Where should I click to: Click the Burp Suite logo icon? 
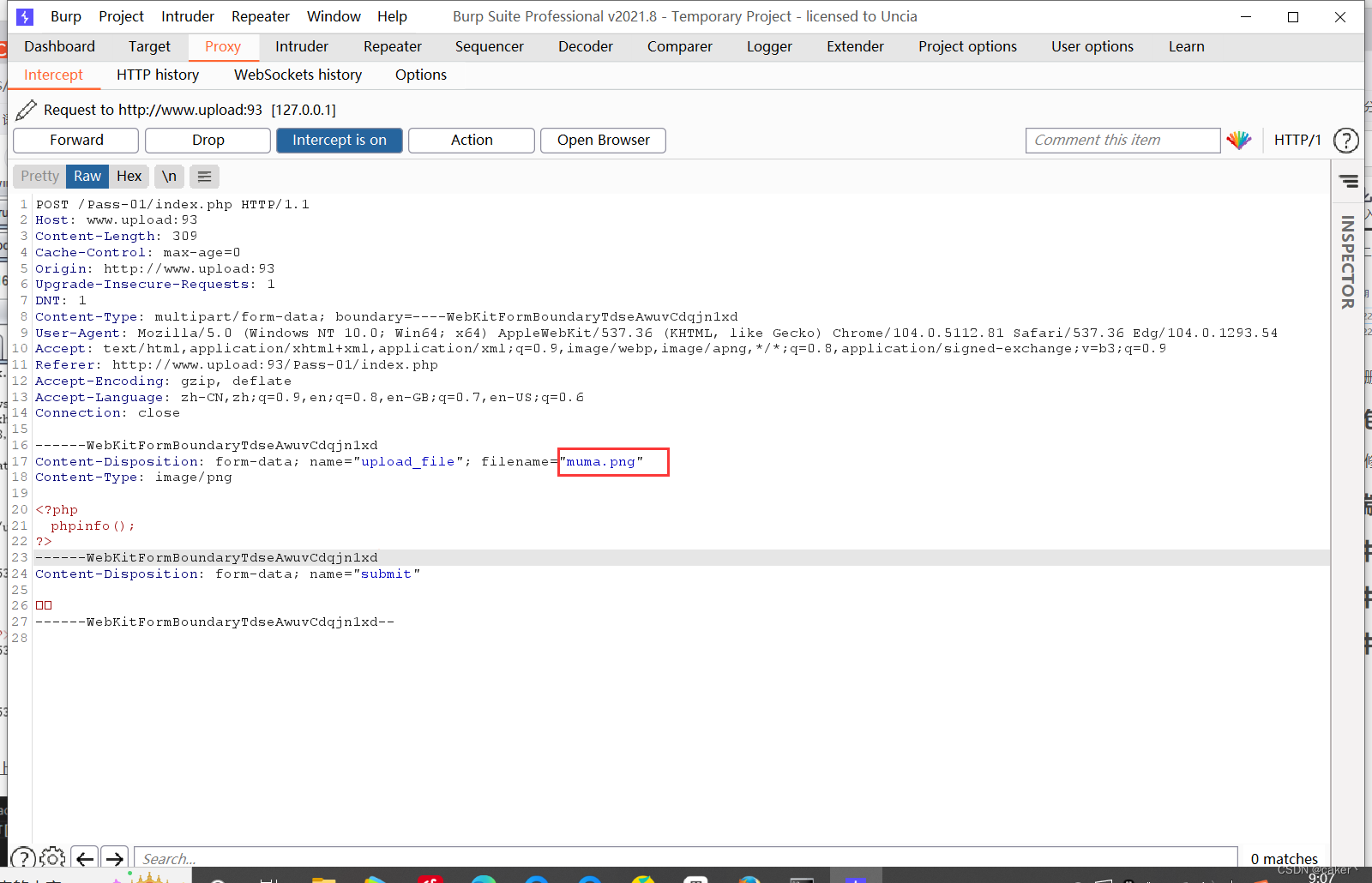point(25,16)
